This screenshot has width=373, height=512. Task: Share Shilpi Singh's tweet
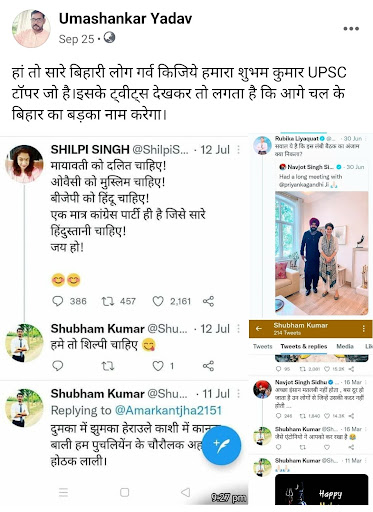coord(208,301)
